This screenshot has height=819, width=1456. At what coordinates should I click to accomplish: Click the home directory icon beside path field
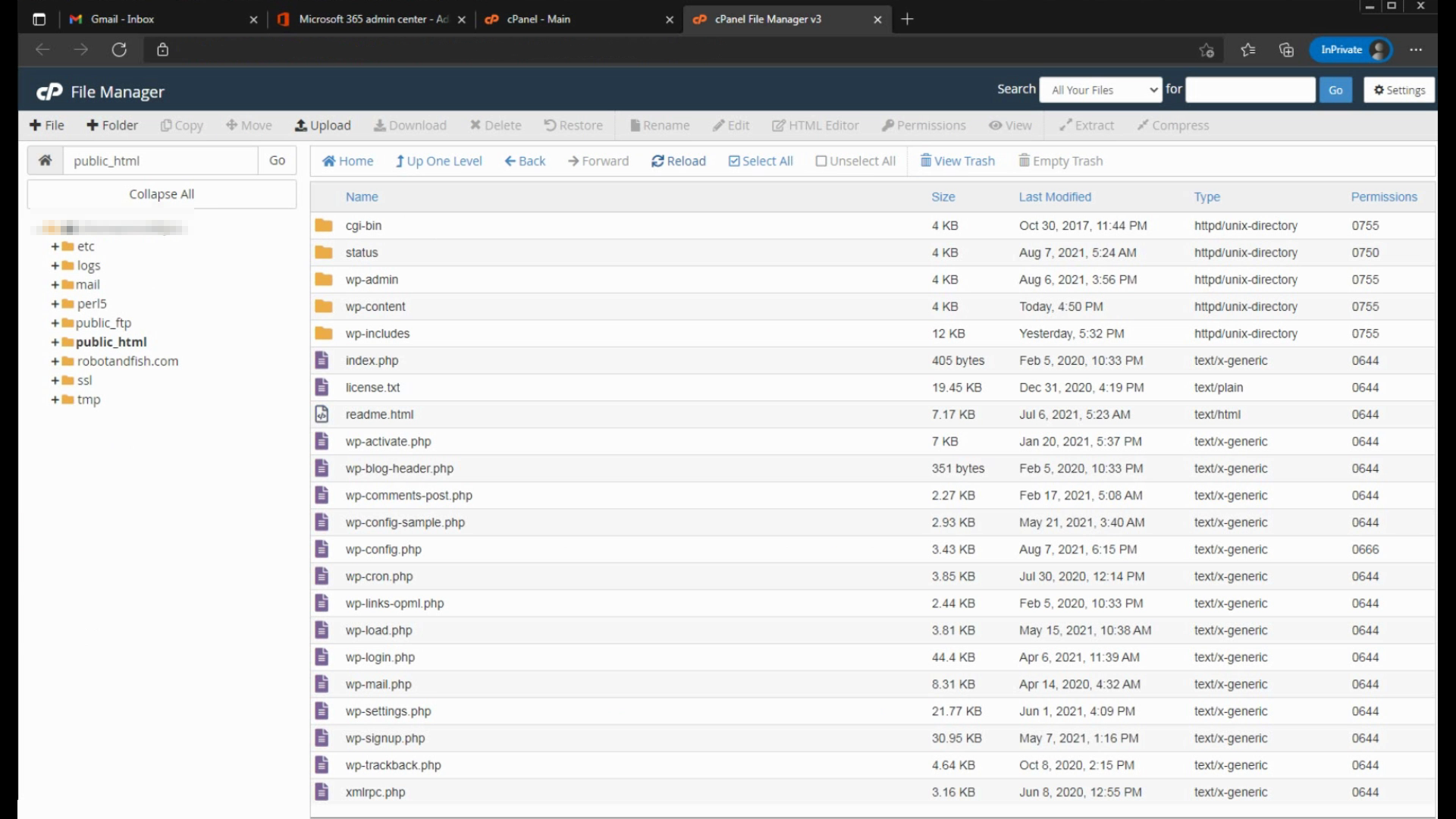click(x=45, y=161)
